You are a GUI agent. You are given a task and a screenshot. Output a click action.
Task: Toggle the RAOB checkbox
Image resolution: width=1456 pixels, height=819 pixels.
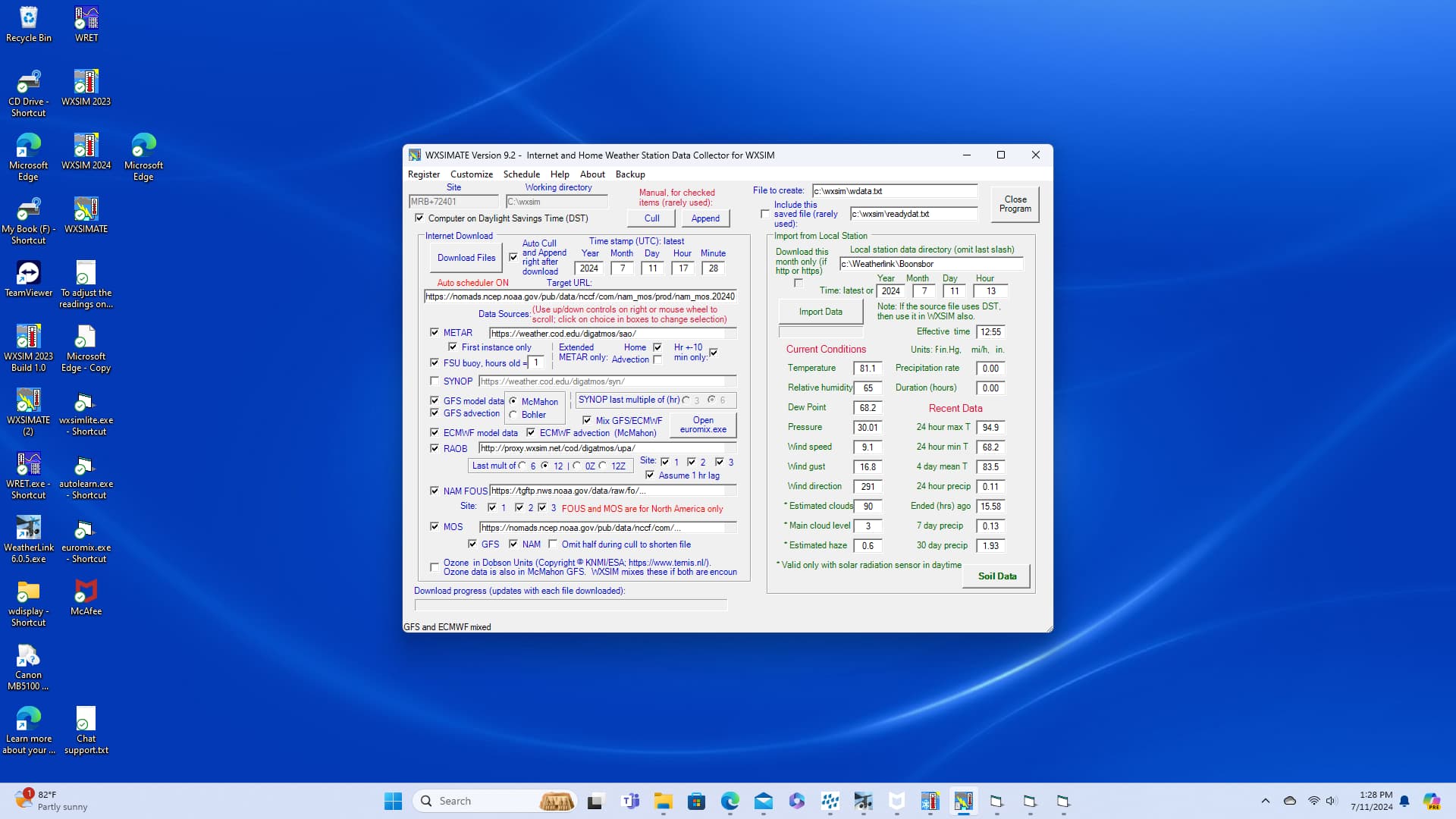click(x=435, y=448)
